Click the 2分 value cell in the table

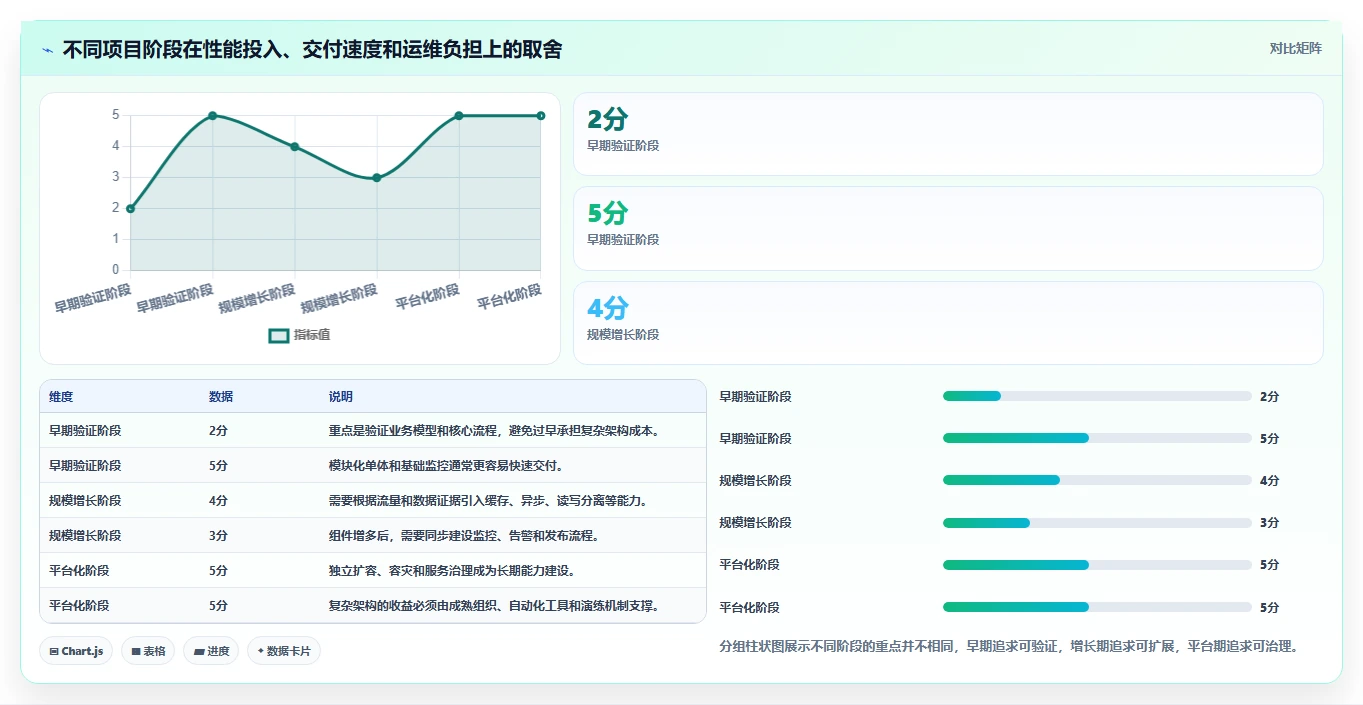coord(218,431)
